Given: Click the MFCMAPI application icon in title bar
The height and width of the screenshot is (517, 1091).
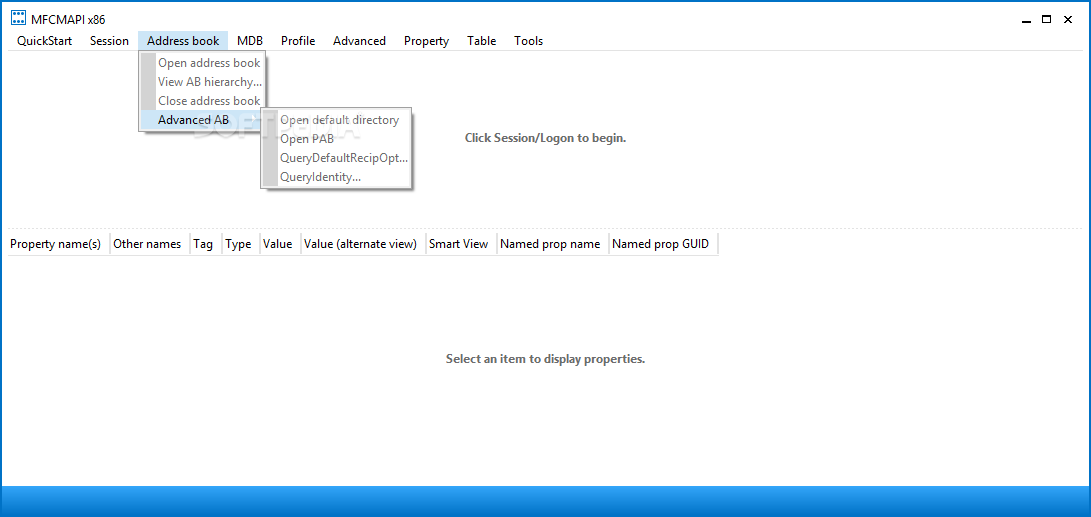Looking at the screenshot, I should pyautogui.click(x=19, y=19).
